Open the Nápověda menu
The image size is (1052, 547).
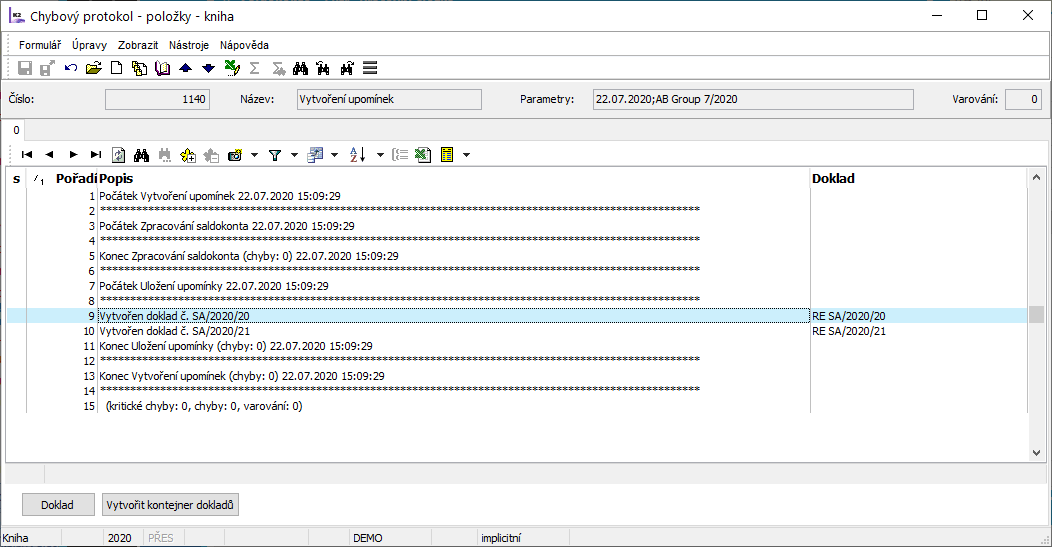pos(244,45)
